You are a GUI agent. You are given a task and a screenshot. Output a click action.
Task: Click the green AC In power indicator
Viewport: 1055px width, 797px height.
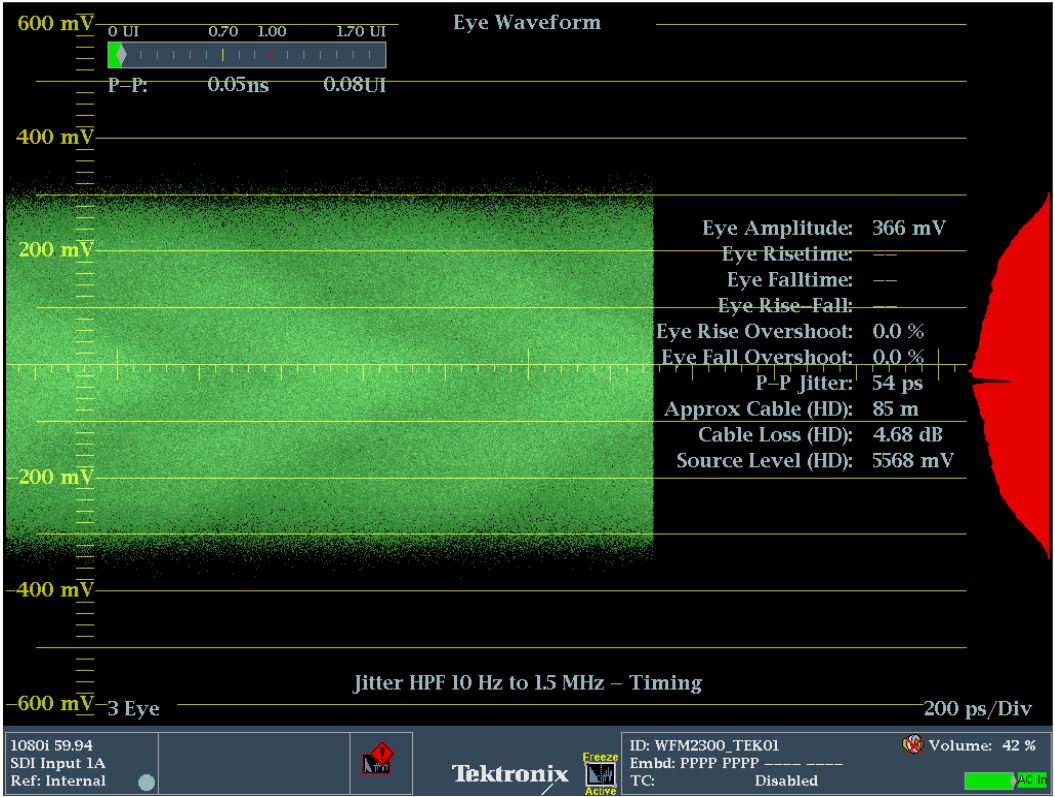pos(1032,780)
